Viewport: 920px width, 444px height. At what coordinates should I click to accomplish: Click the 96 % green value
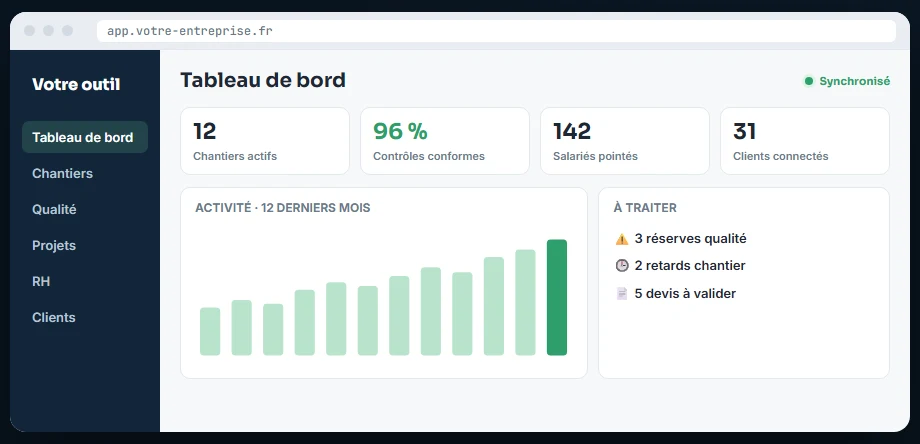tap(401, 131)
